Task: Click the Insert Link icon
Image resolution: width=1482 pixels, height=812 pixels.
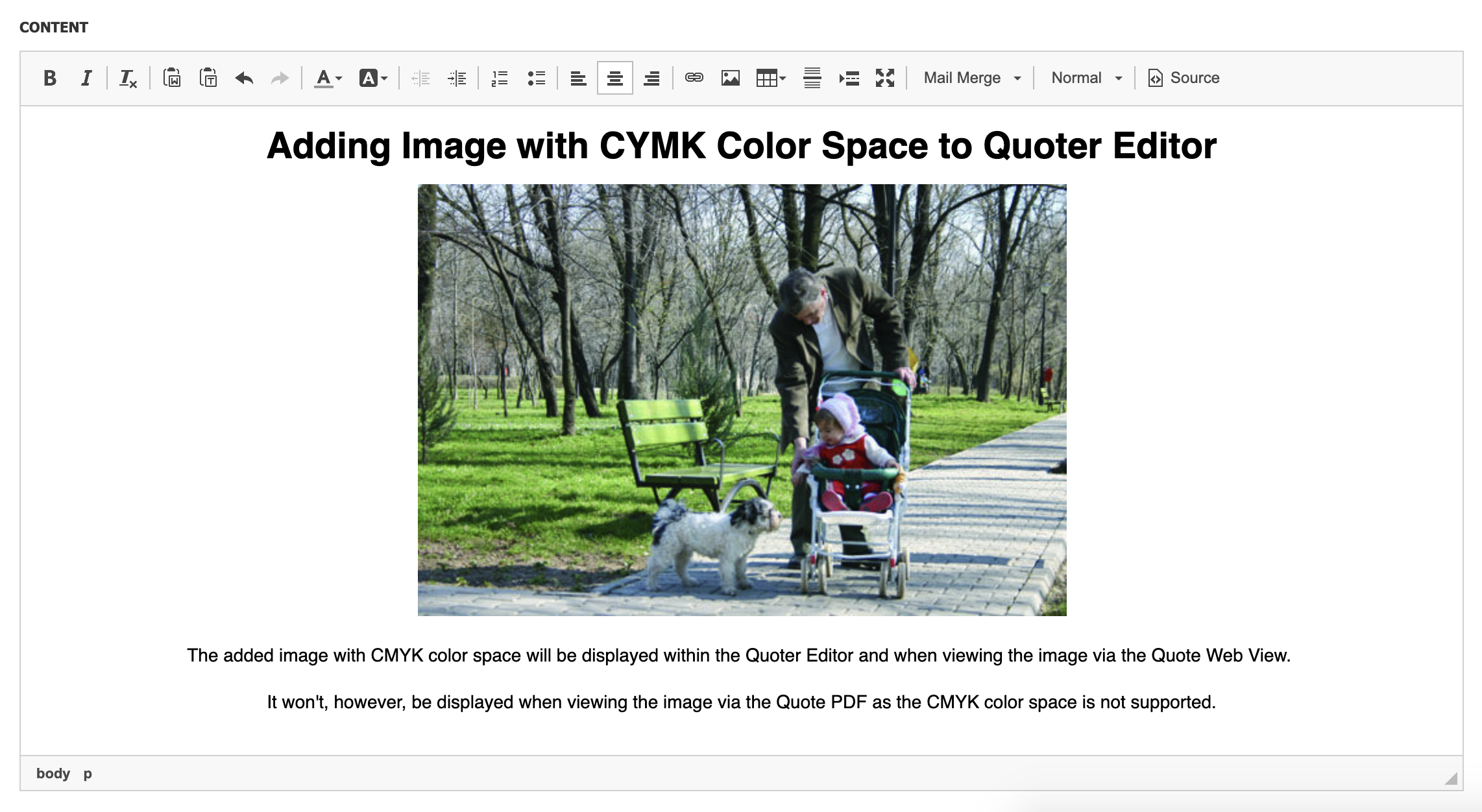Action: coord(694,78)
